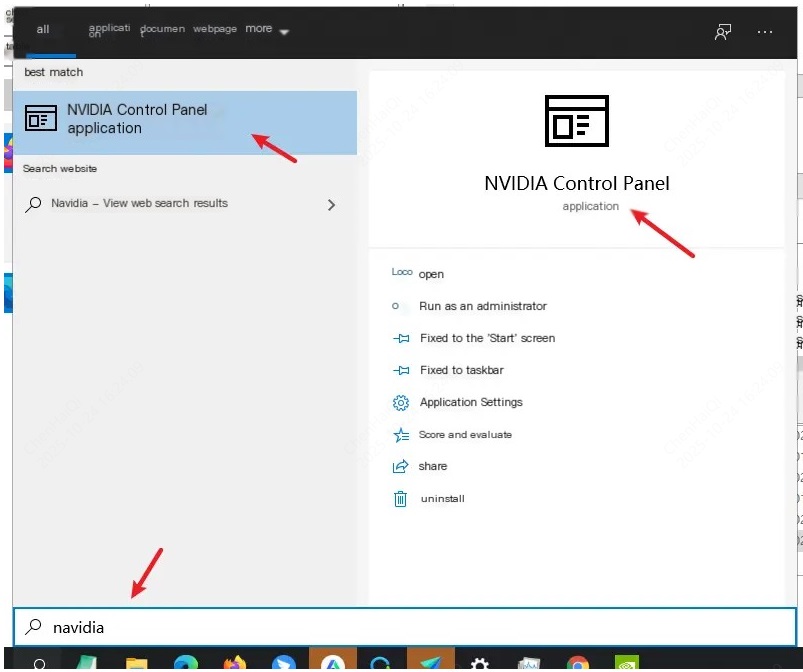Viewport: 803px width, 672px height.
Task: Switch to the 'all' search tab
Action: pos(43,30)
